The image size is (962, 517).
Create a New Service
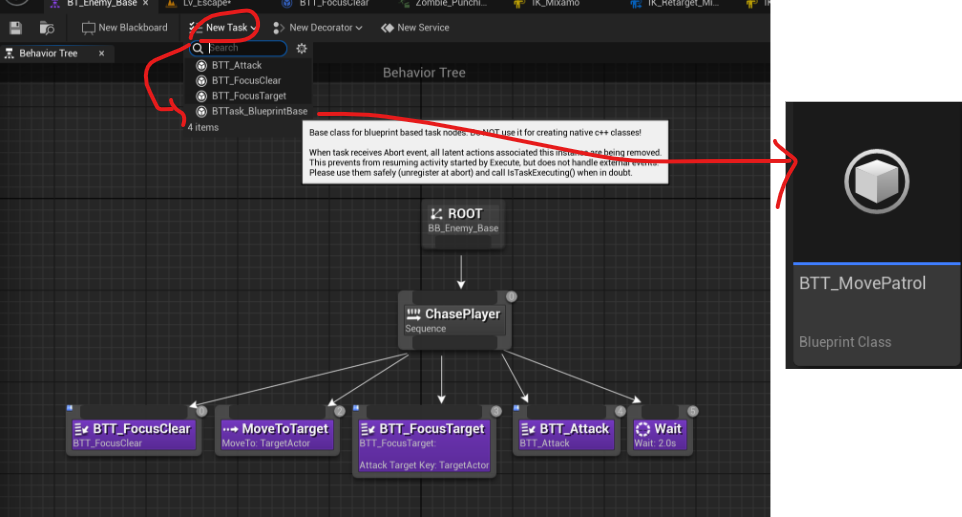[x=415, y=28]
